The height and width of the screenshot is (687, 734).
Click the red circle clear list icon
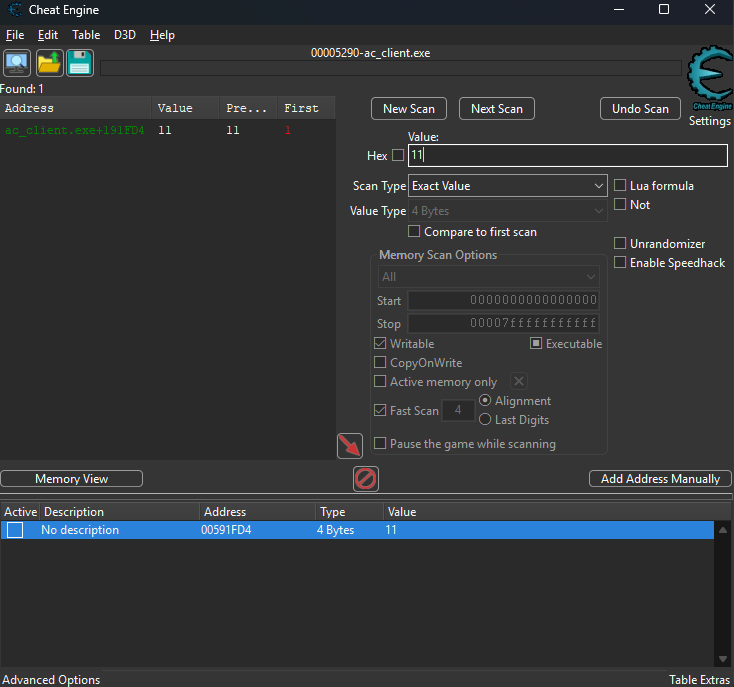coord(366,479)
